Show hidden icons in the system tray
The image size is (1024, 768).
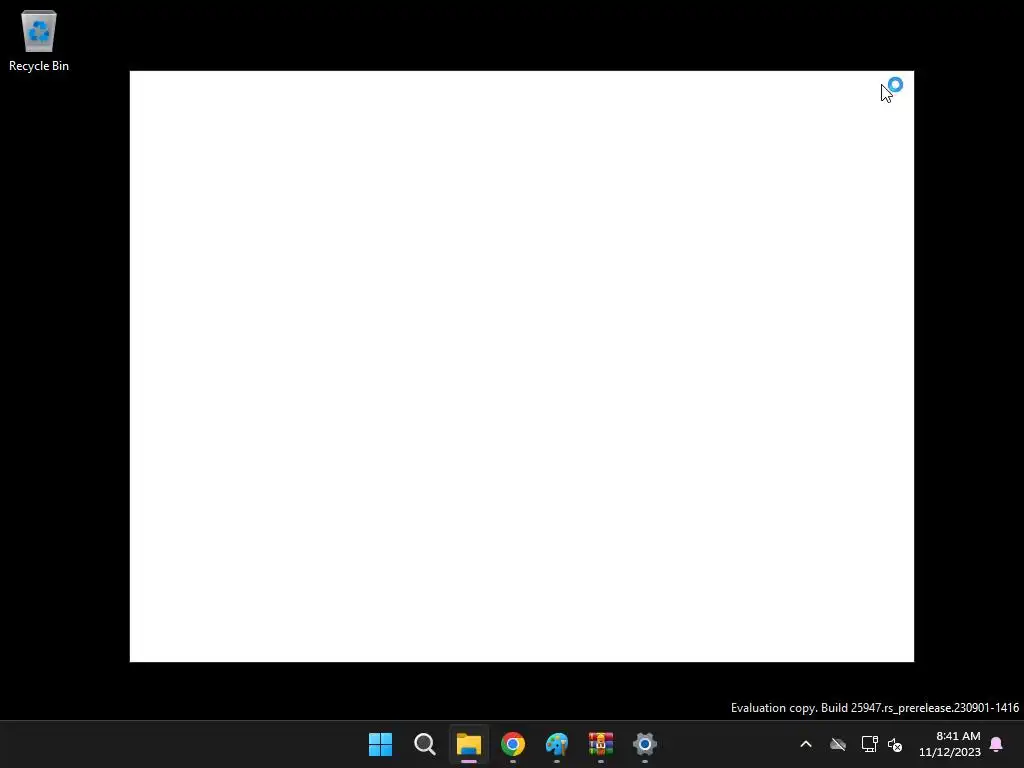point(806,744)
